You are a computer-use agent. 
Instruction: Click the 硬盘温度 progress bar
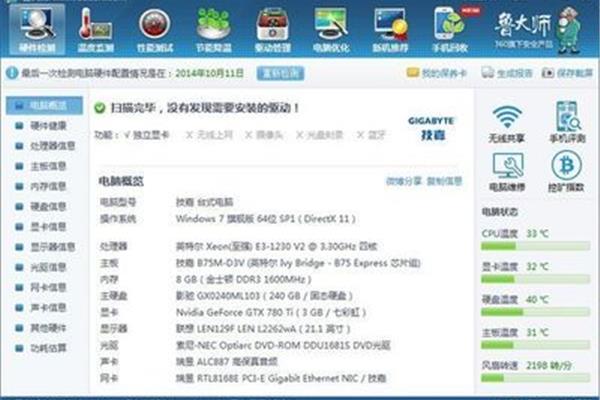click(535, 312)
